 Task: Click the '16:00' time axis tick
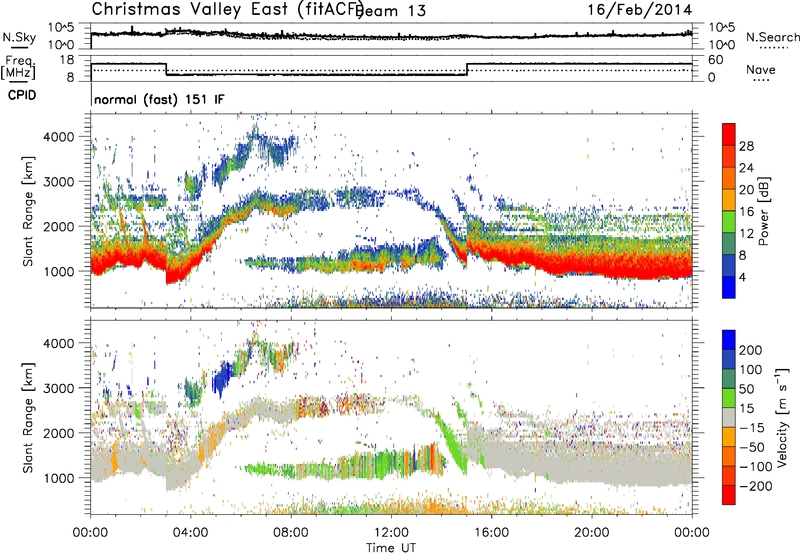click(491, 532)
